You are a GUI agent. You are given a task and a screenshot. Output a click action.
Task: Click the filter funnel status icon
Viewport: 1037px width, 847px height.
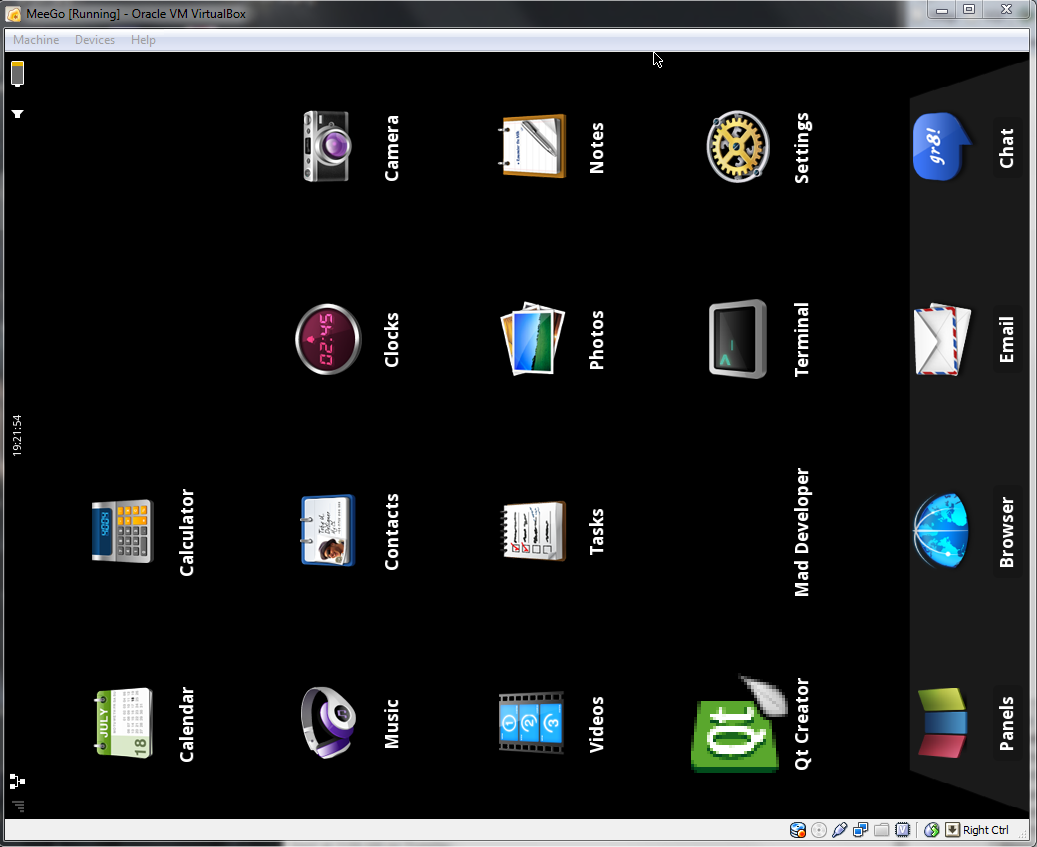point(18,114)
